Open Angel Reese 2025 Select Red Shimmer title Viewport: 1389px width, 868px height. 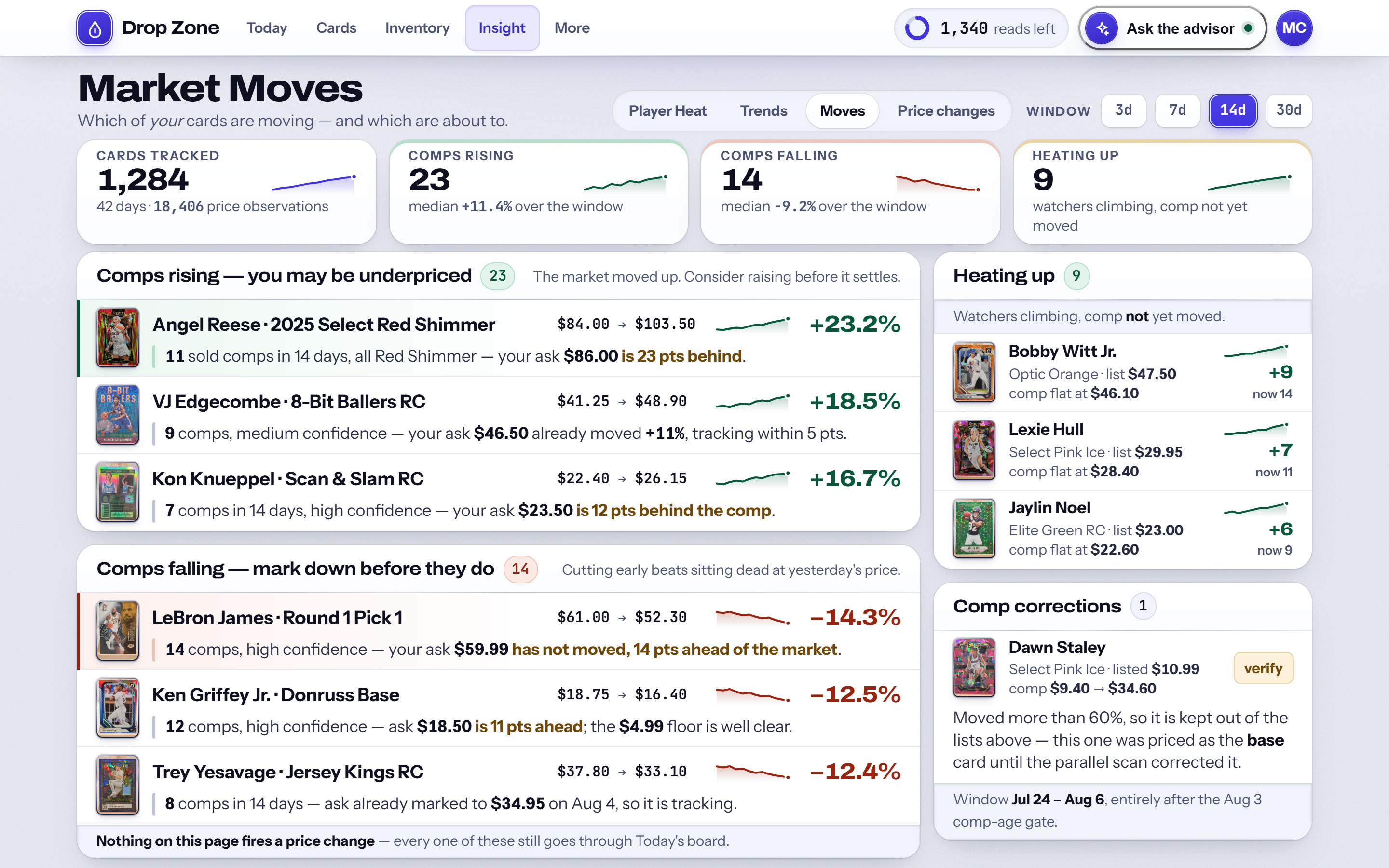tap(323, 325)
